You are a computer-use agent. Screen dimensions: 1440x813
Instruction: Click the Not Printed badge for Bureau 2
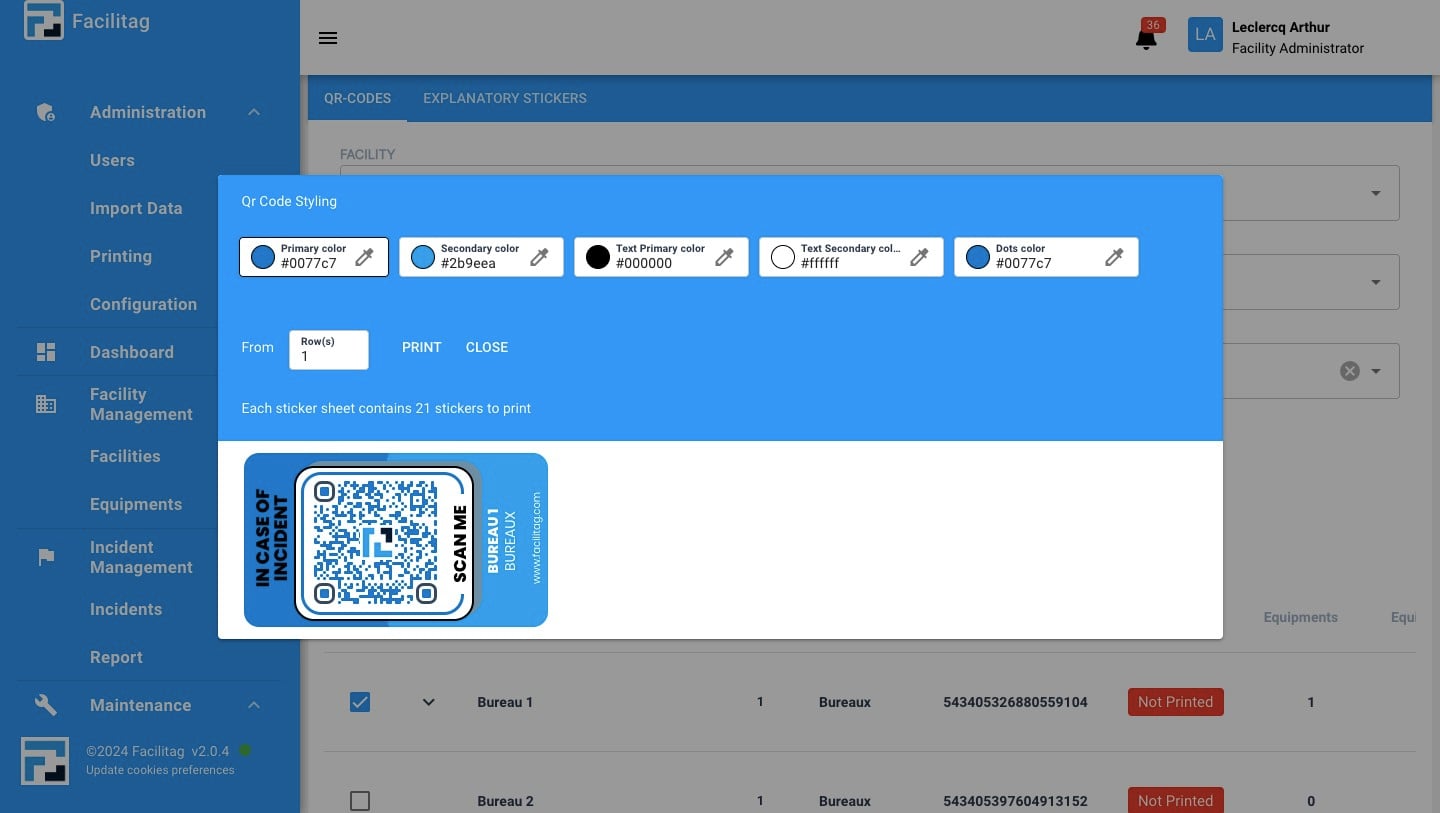pyautogui.click(x=1175, y=800)
